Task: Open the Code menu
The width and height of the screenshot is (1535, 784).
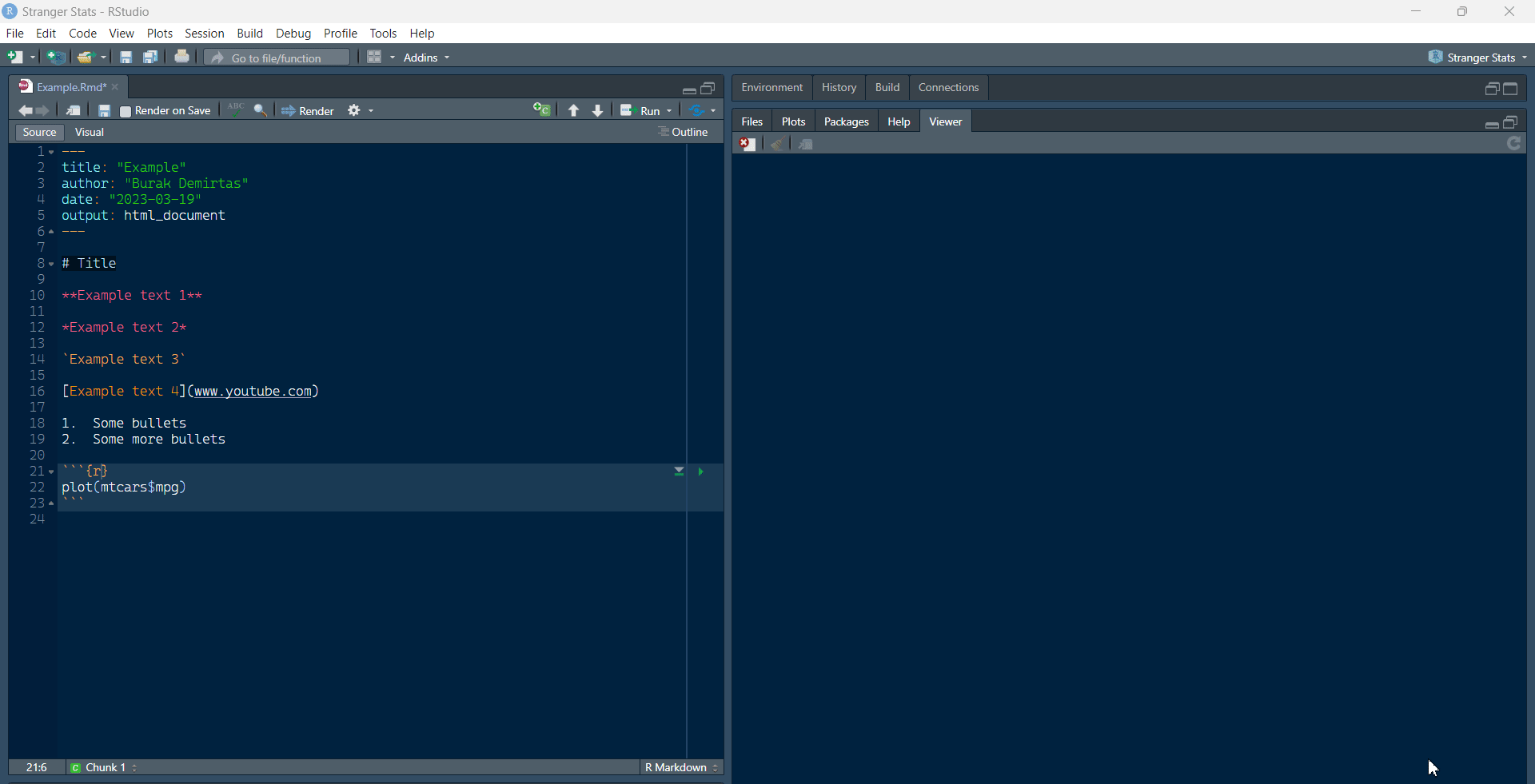Action: point(82,34)
